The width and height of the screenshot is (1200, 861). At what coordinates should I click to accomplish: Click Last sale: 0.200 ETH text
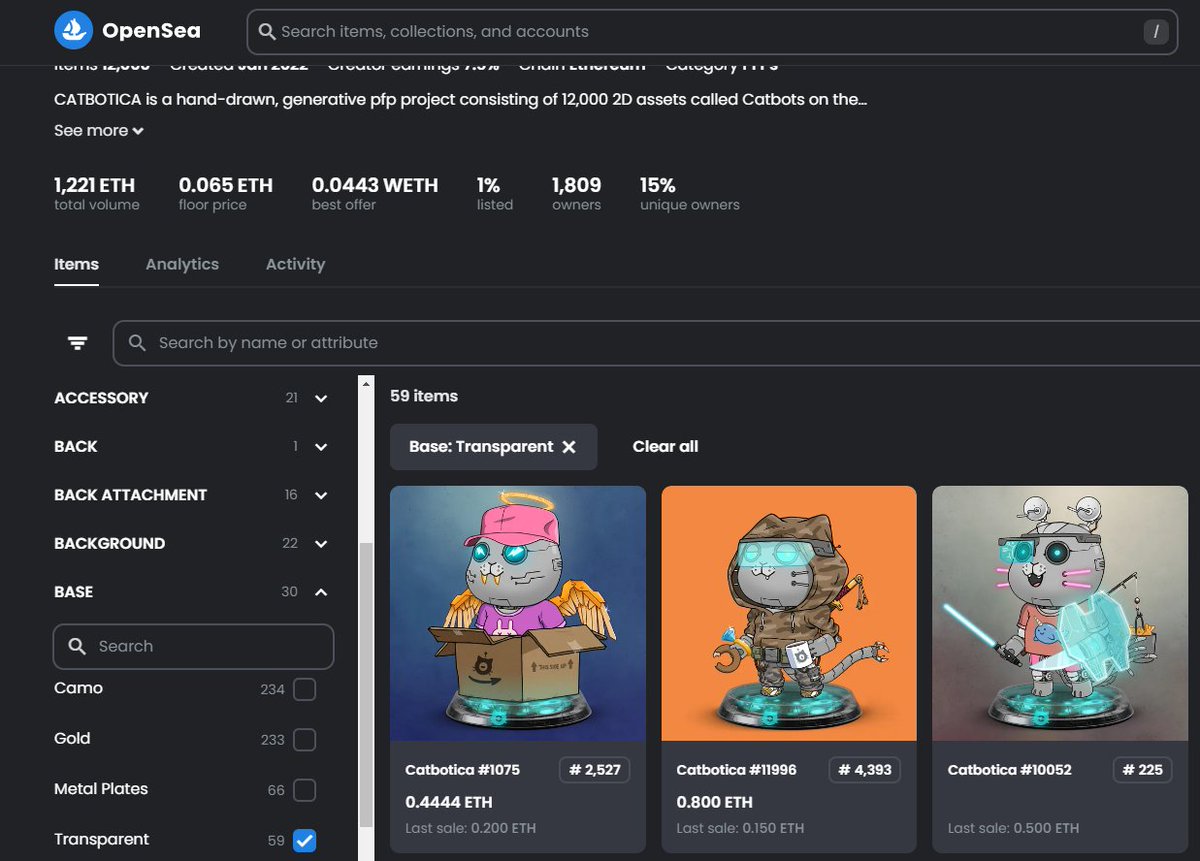pyautogui.click(x=471, y=828)
